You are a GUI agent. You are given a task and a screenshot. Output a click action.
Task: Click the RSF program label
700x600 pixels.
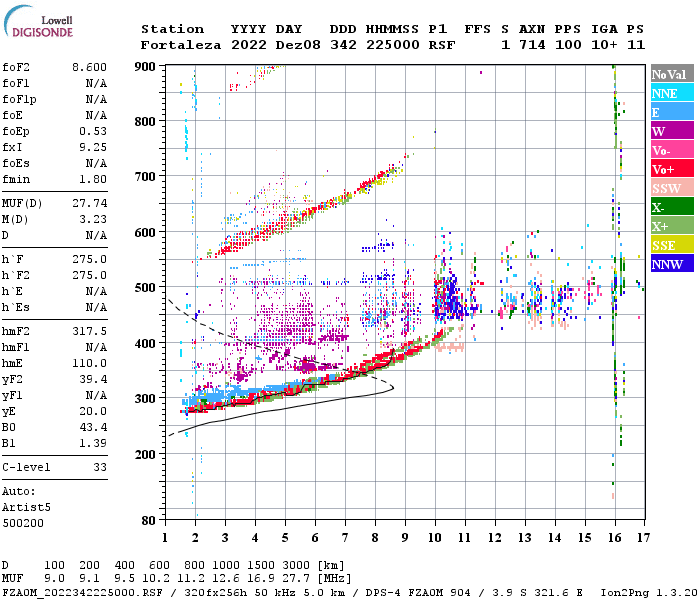pyautogui.click(x=442, y=45)
